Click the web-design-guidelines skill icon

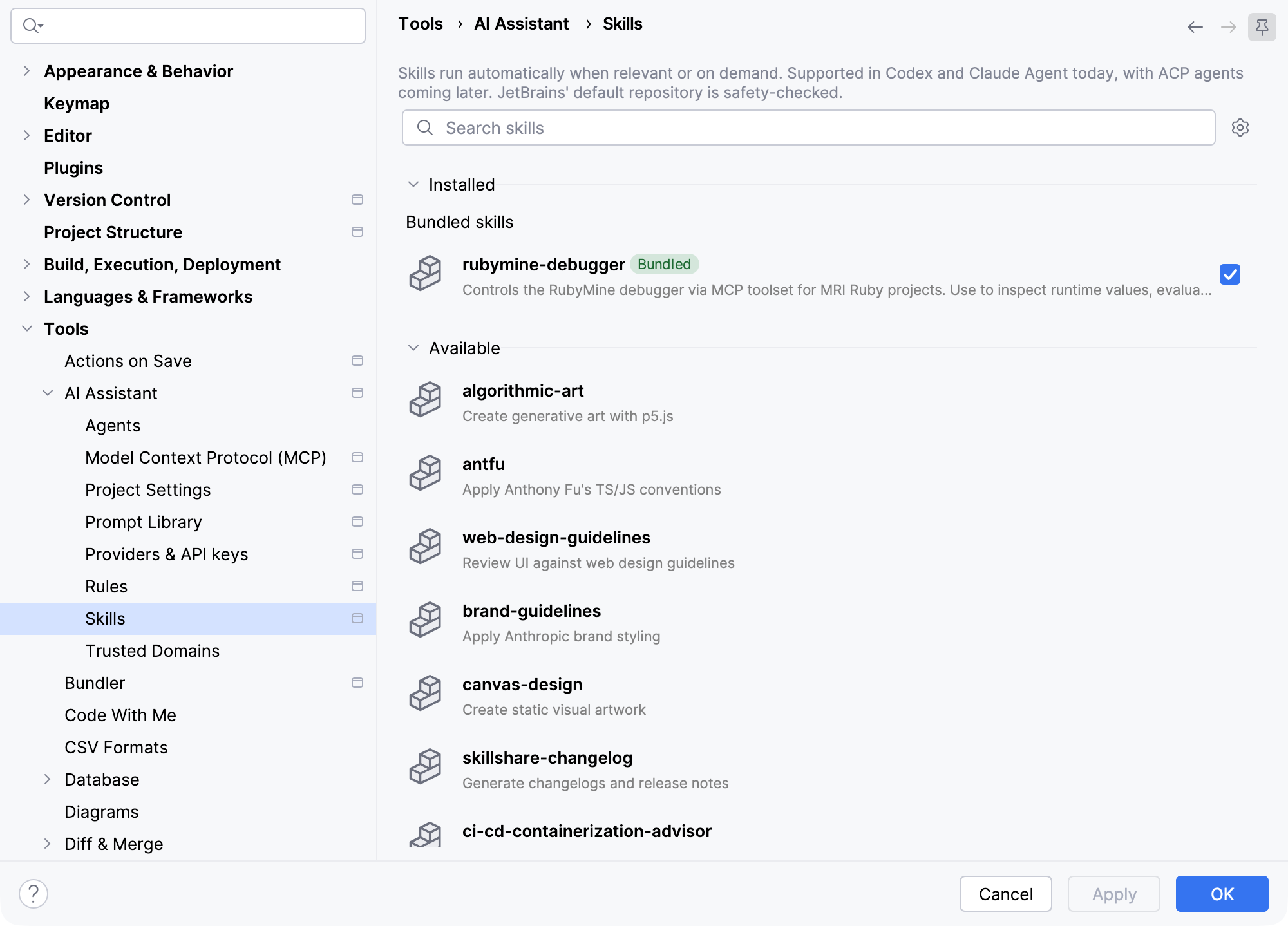[426, 546]
